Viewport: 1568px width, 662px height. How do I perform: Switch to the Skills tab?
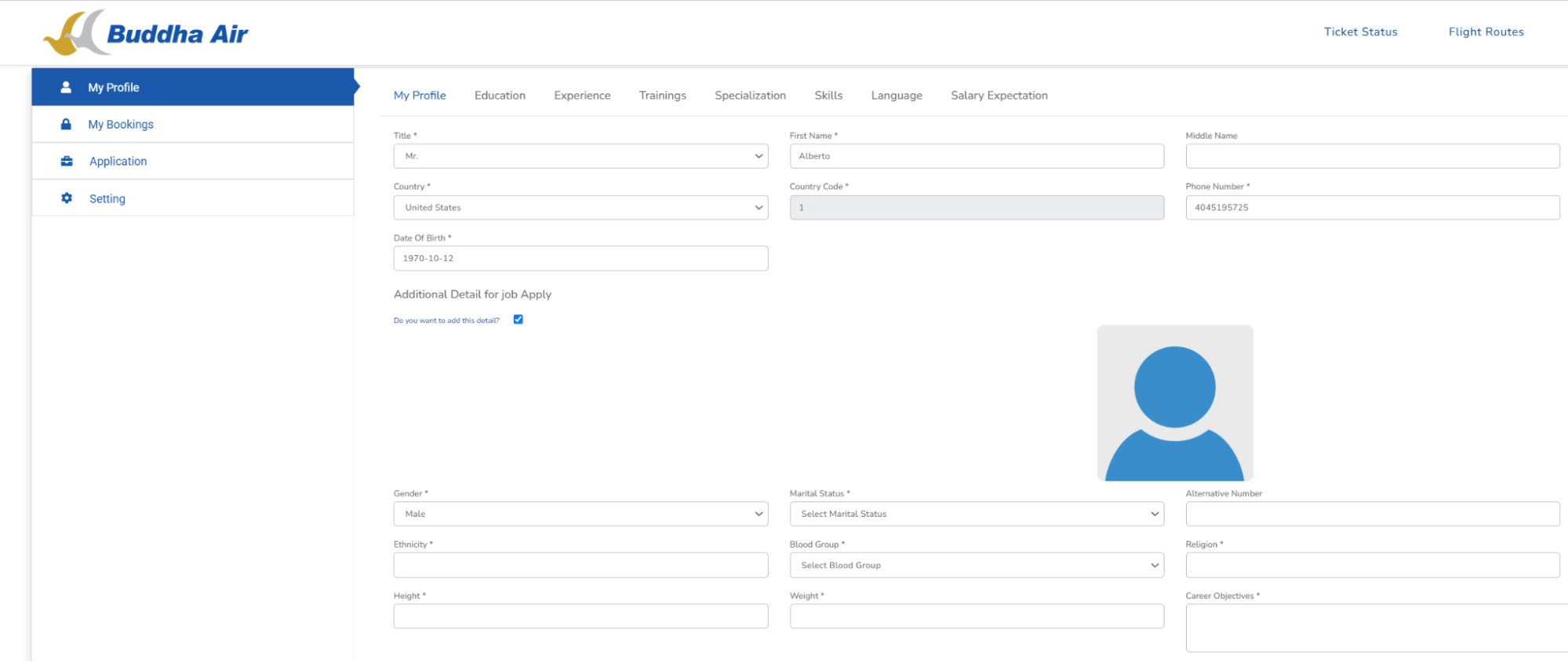(x=828, y=95)
